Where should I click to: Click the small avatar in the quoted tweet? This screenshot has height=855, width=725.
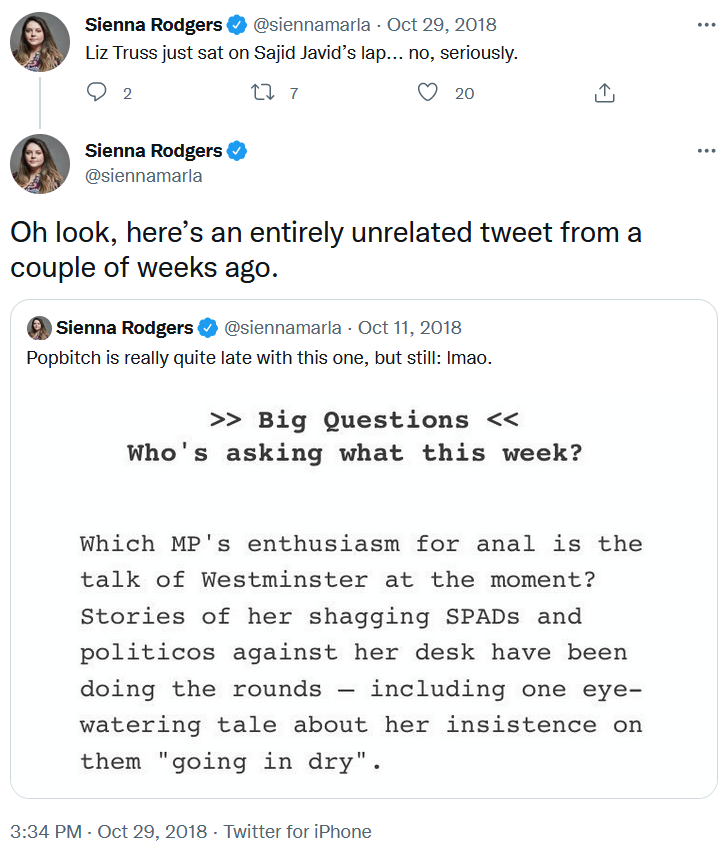39,328
